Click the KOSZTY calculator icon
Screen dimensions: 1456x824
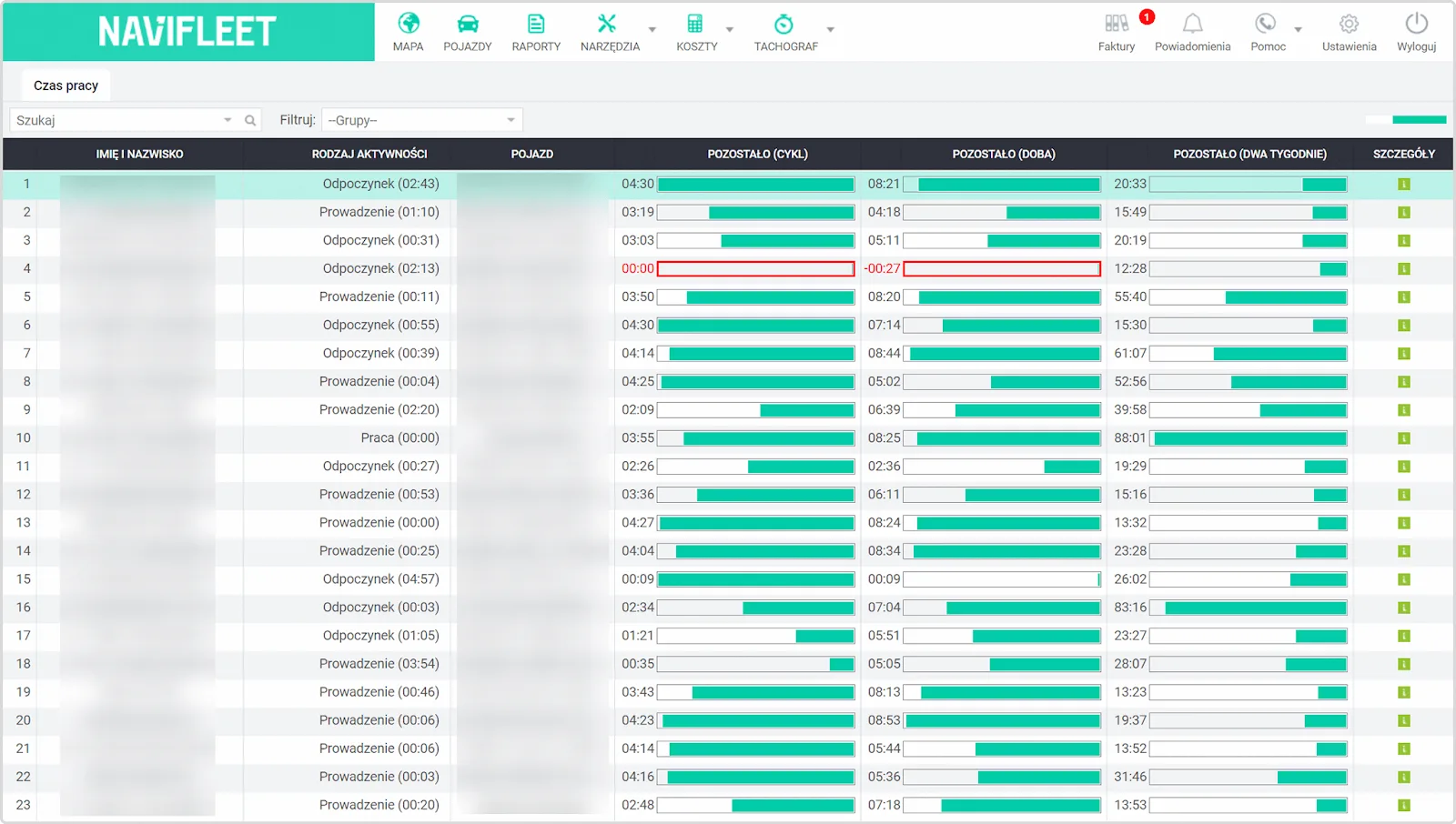[695, 24]
